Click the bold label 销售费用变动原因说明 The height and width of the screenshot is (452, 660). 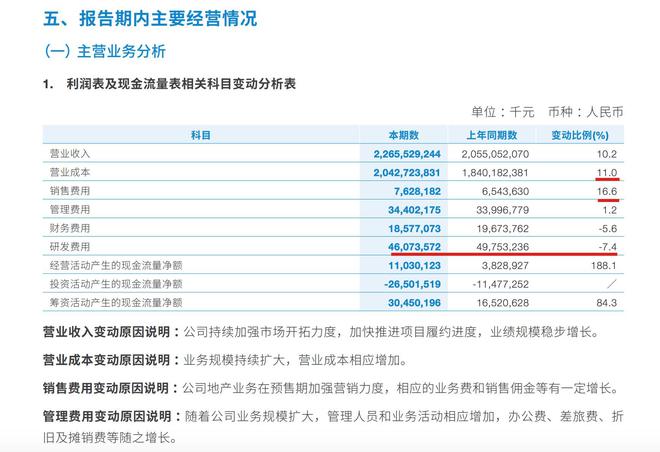click(x=106, y=388)
